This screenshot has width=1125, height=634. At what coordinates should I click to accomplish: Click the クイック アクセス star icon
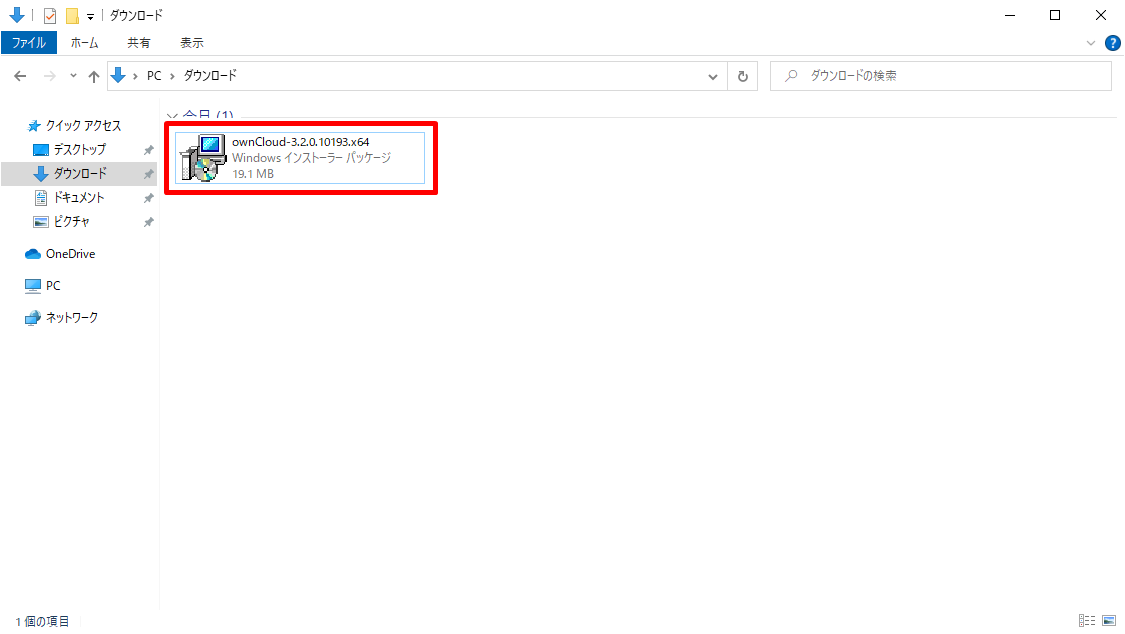pyautogui.click(x=34, y=126)
